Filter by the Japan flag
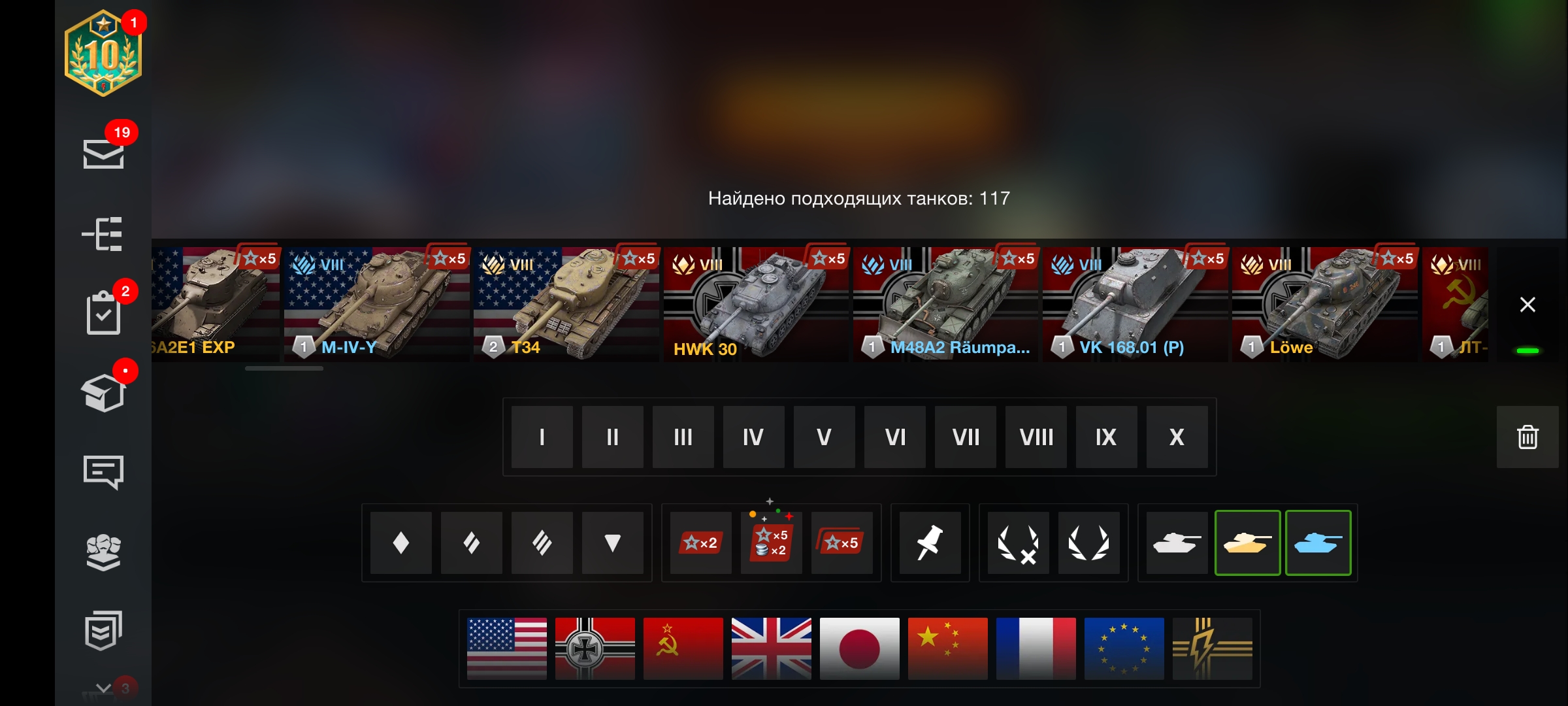This screenshot has height=706, width=1568. (860, 648)
